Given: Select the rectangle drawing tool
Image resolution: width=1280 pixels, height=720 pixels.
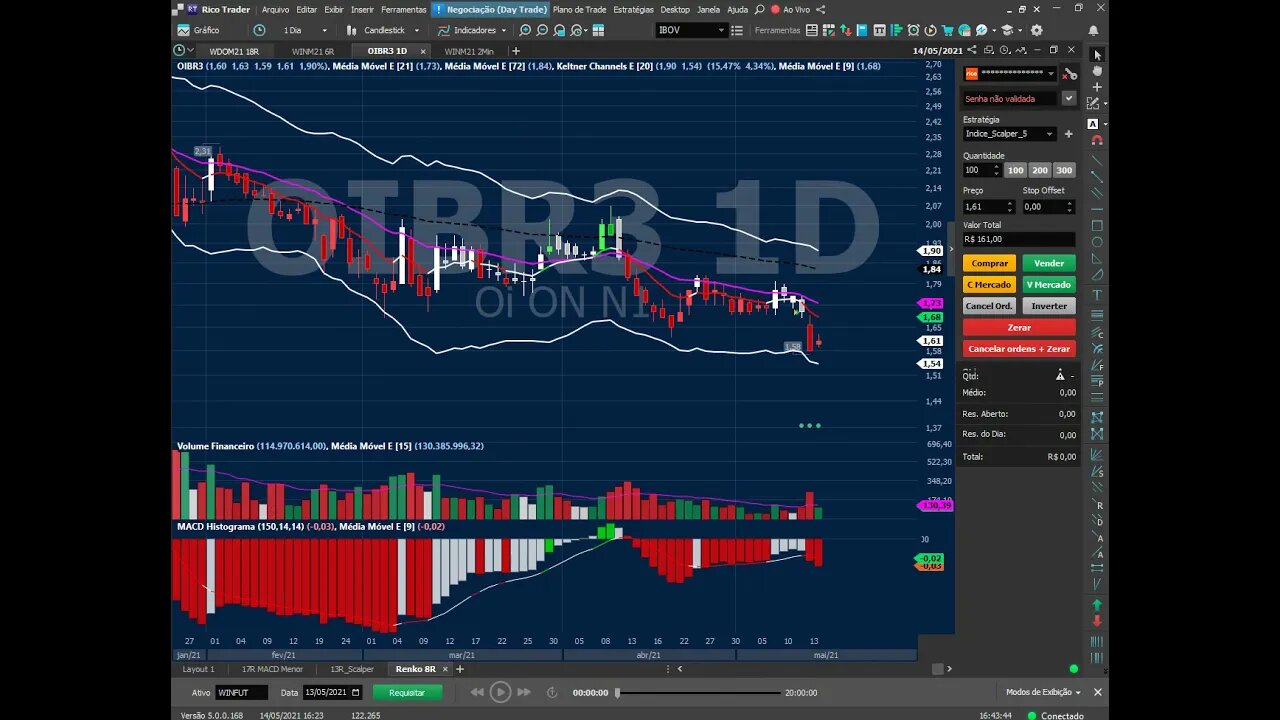Looking at the screenshot, I should 1097,226.
